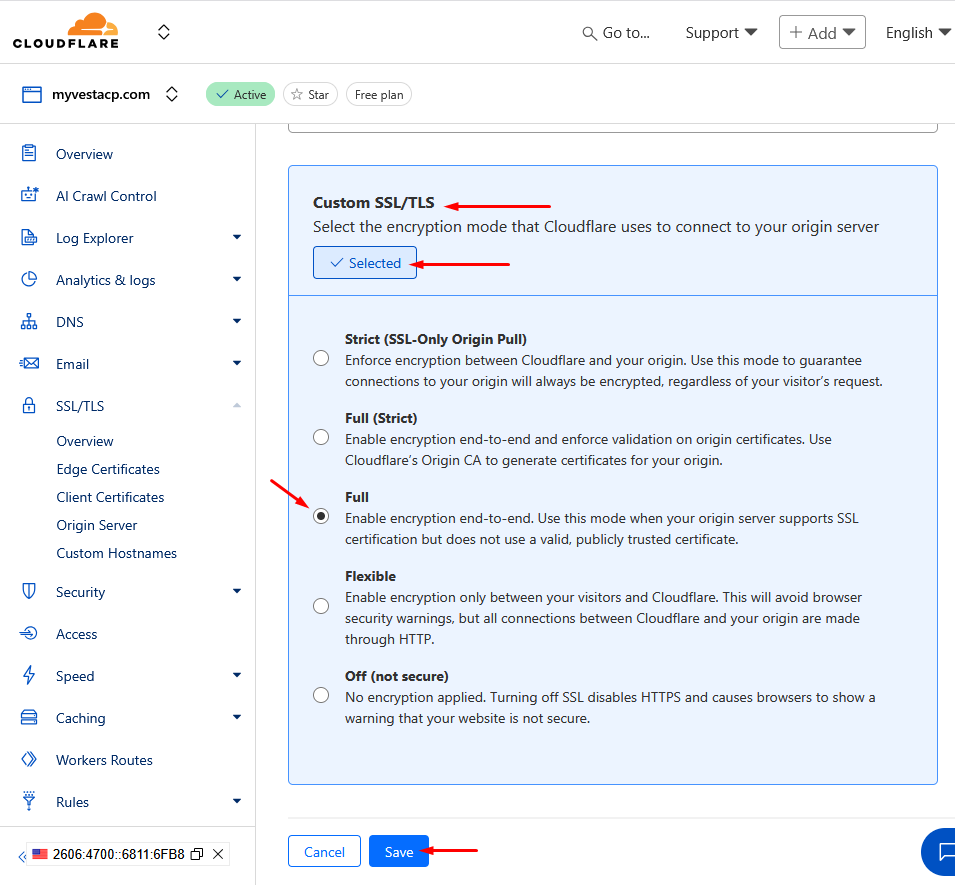Open the English language dropdown
Image resolution: width=955 pixels, height=885 pixels.
tap(918, 33)
